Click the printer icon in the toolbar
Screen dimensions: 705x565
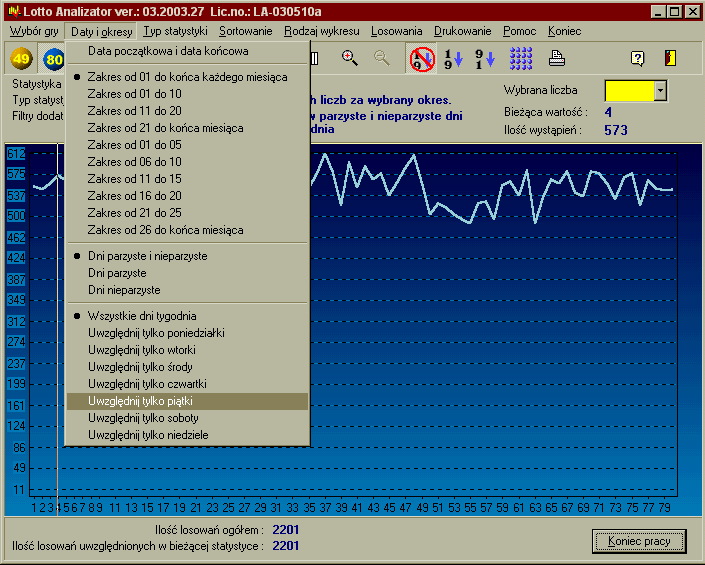[x=557, y=58]
